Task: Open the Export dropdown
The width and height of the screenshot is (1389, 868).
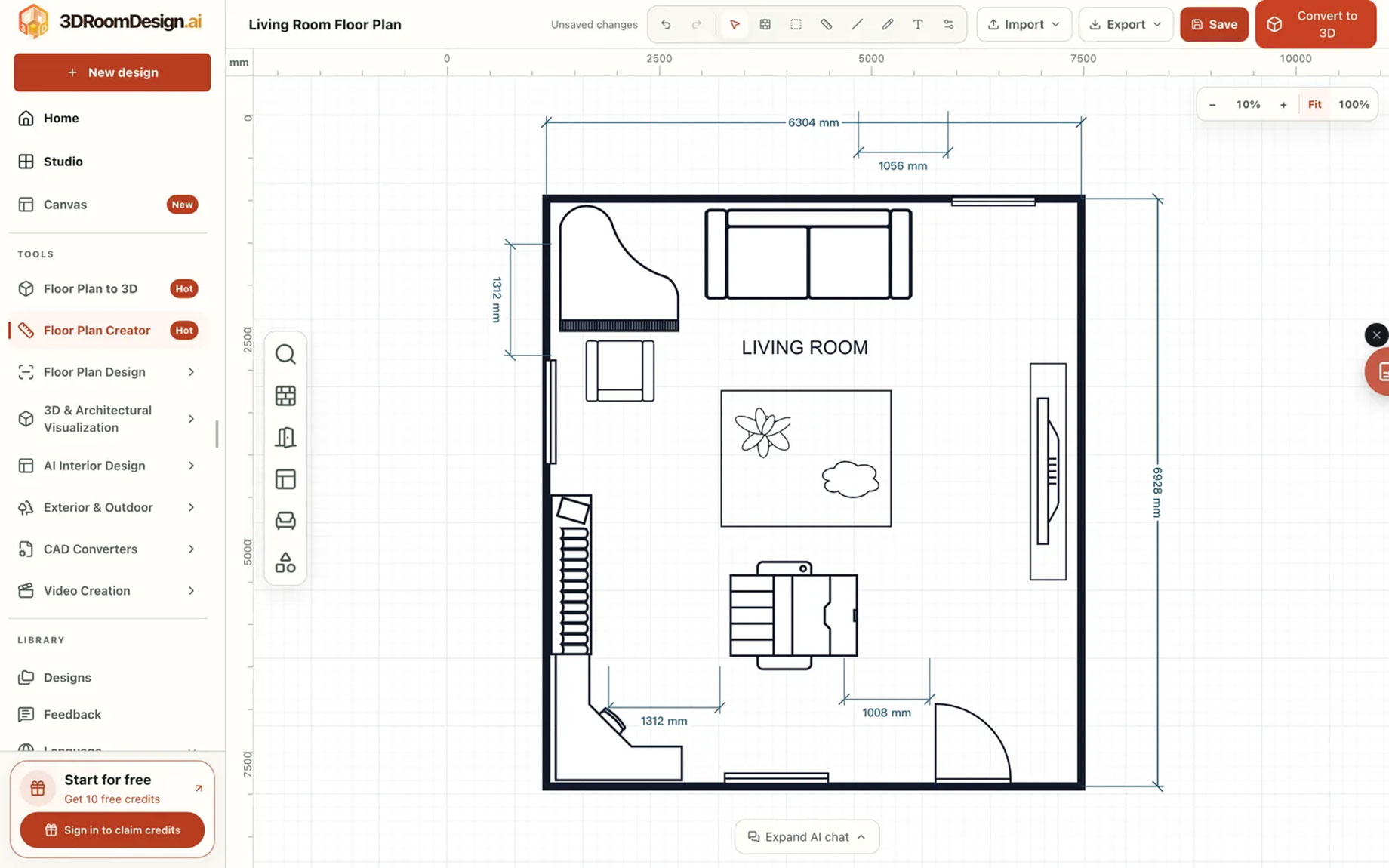Action: click(1126, 24)
